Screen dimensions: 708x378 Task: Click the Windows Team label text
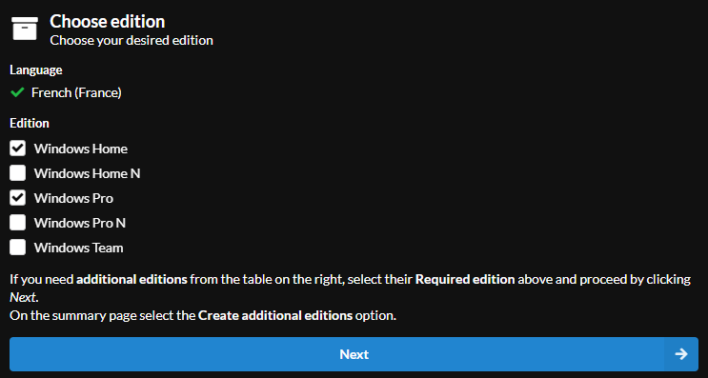click(x=78, y=248)
